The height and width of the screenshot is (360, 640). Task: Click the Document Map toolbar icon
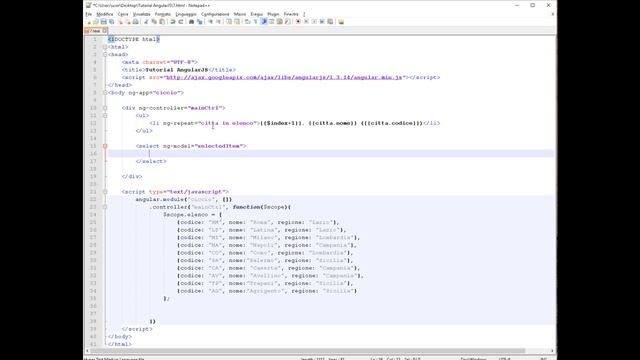279,22
